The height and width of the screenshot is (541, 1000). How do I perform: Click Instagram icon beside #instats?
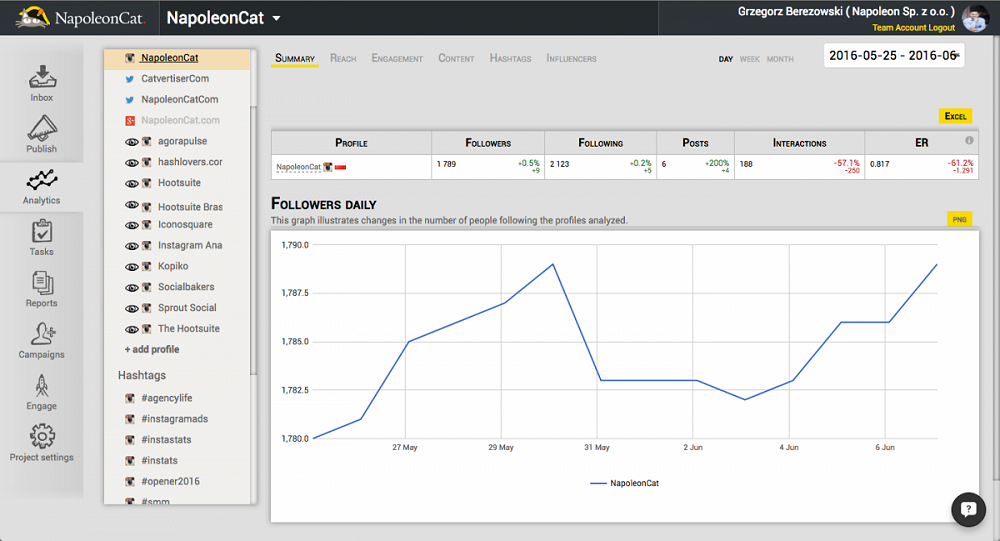coord(129,461)
